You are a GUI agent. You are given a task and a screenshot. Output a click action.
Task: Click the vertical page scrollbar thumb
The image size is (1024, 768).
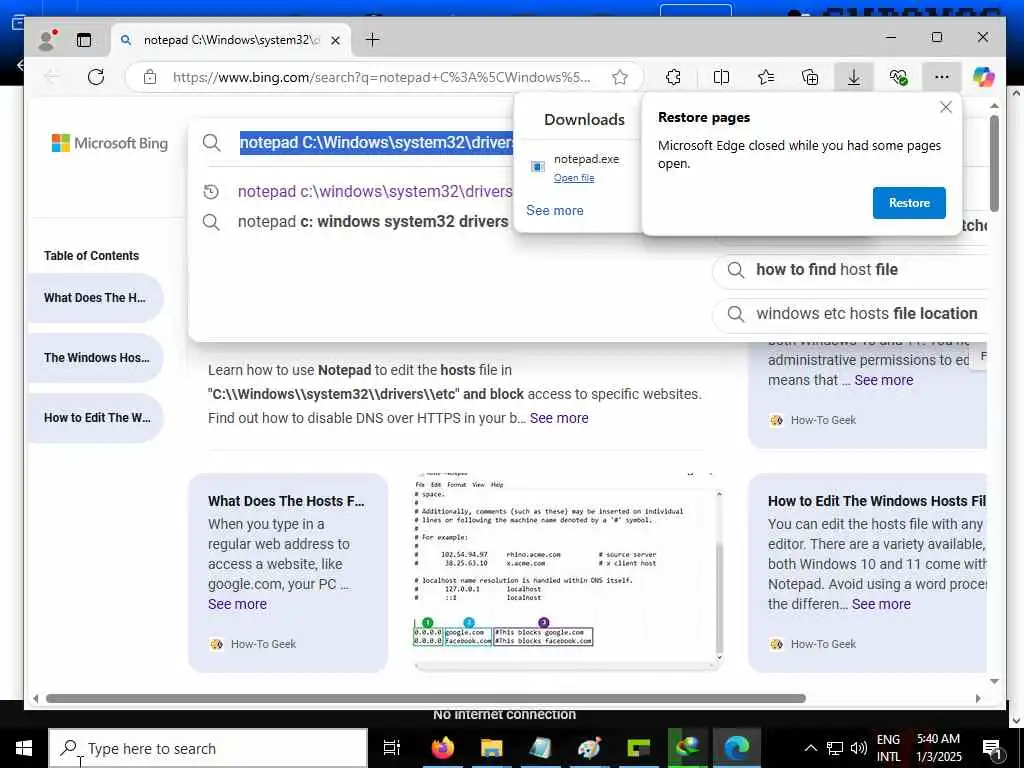tap(994, 163)
